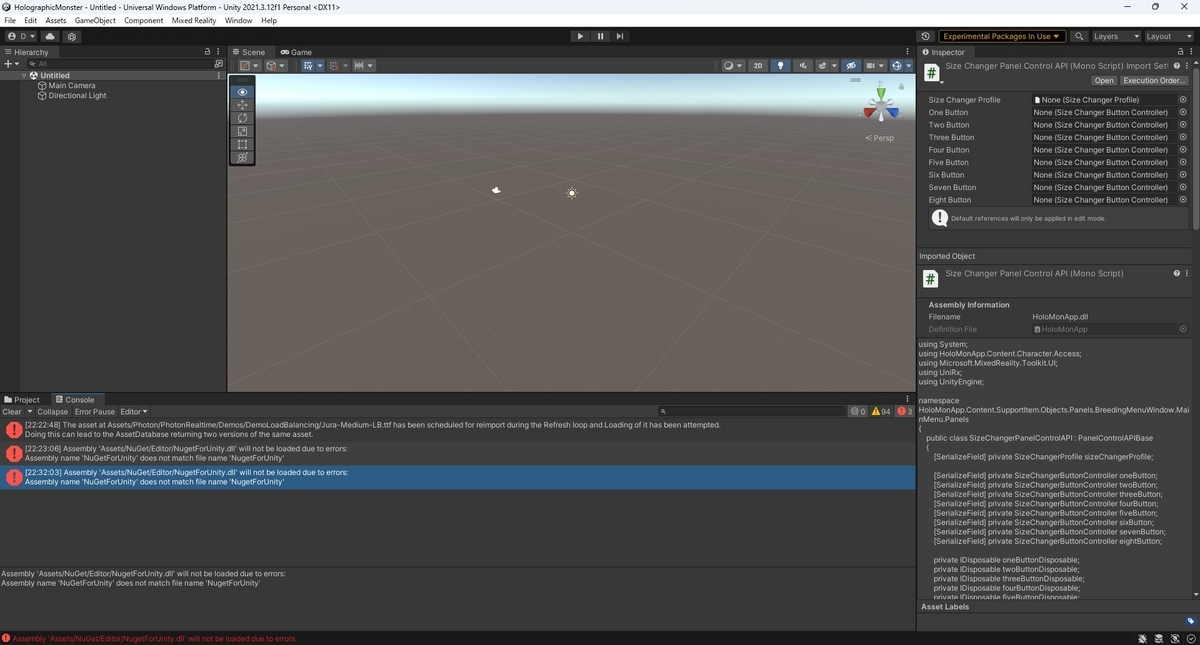Toggle scene audio button

pos(802,65)
